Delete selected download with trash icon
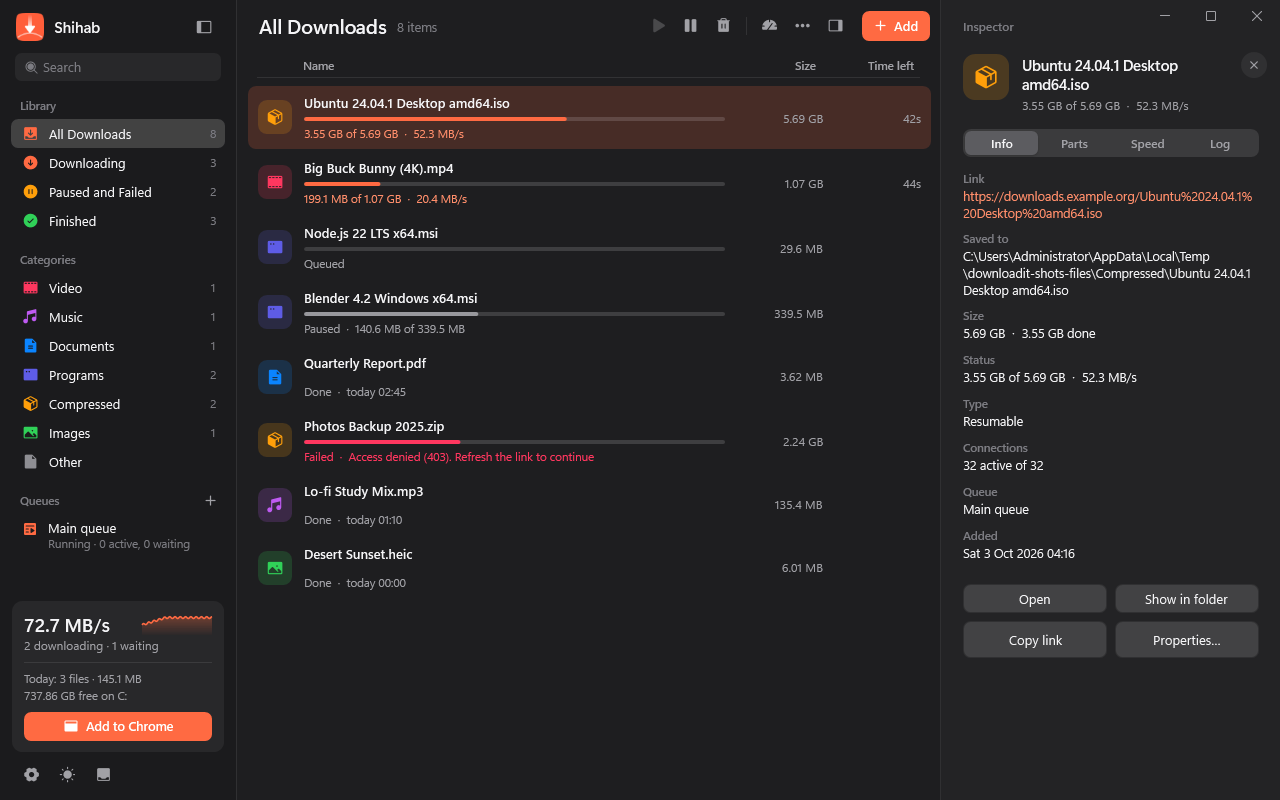This screenshot has width=1280, height=800. pyautogui.click(x=723, y=26)
